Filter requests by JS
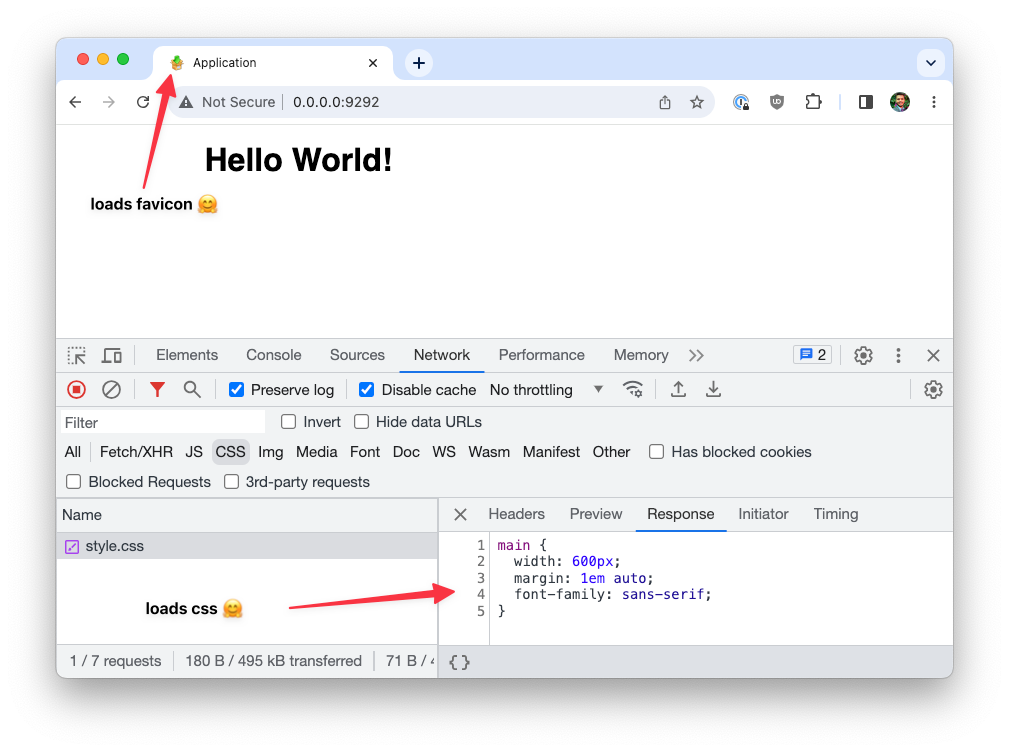Screen dimensions: 1009x752 [x=194, y=452]
